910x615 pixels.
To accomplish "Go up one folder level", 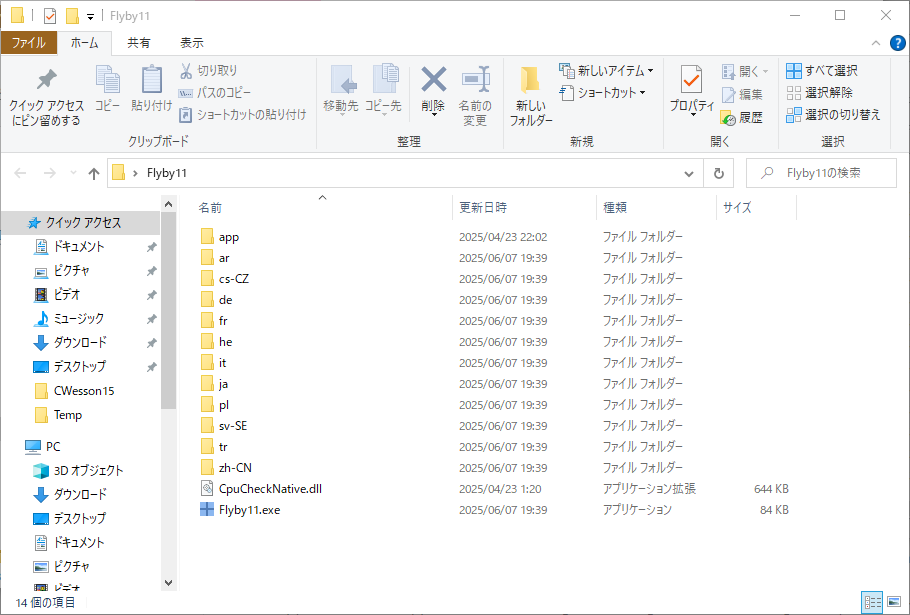I will 93,173.
